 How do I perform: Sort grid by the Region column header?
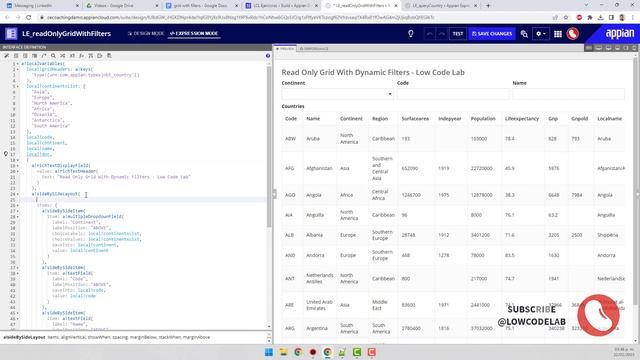[x=380, y=118]
